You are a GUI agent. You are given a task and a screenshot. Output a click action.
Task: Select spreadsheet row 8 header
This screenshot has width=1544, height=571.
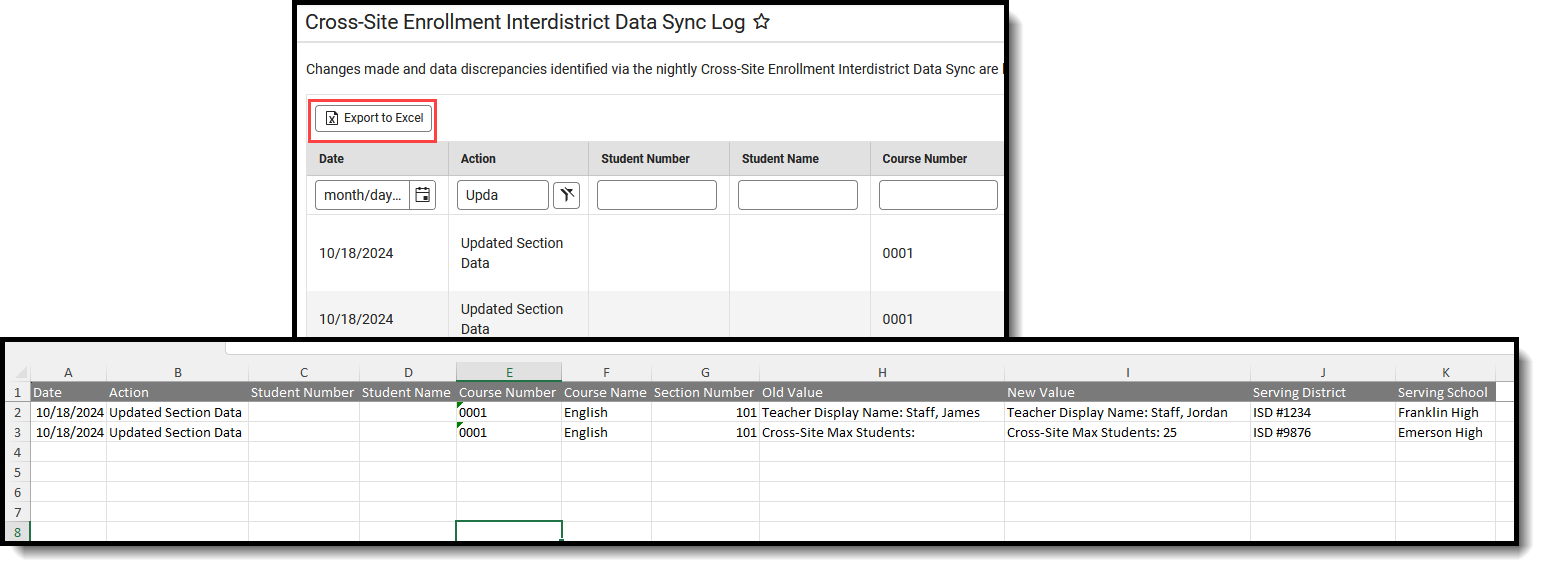(18, 531)
